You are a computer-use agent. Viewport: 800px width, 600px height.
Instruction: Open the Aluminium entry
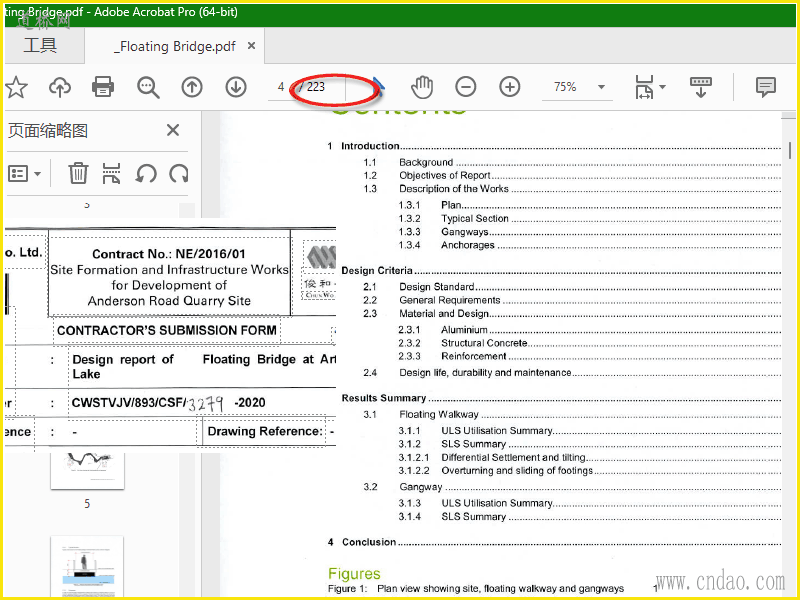click(589, 330)
